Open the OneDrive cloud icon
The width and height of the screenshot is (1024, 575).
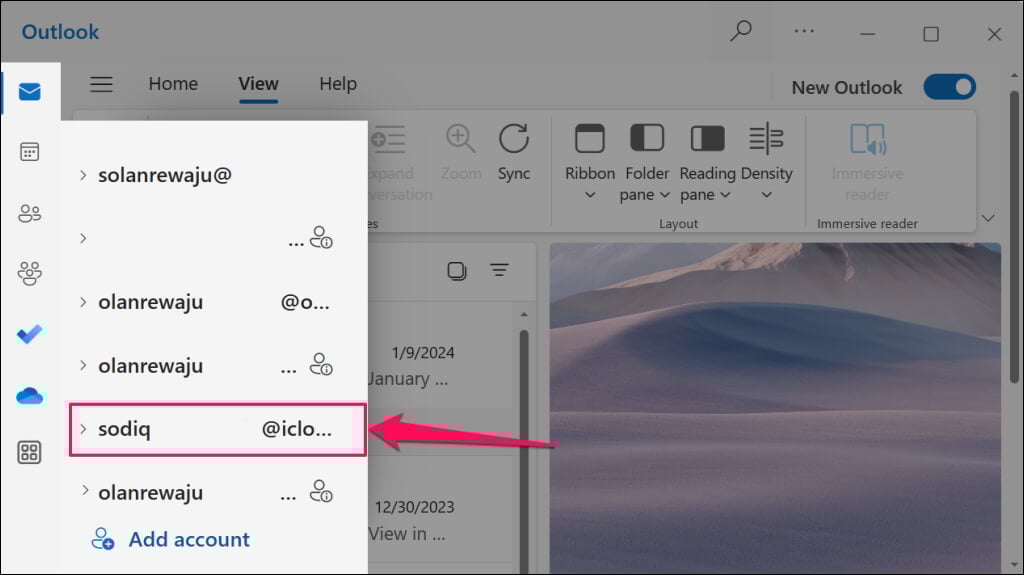[29, 396]
